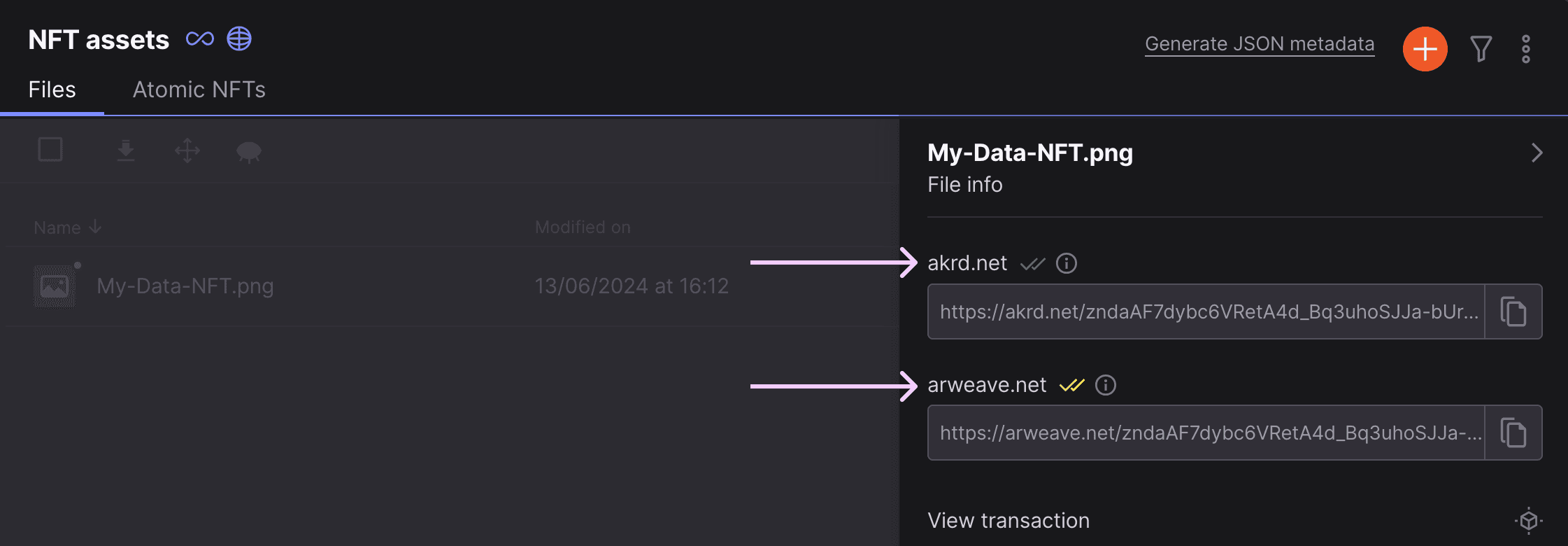Click the infinity icon next to NFT assets
1568x546 pixels.
pos(200,39)
